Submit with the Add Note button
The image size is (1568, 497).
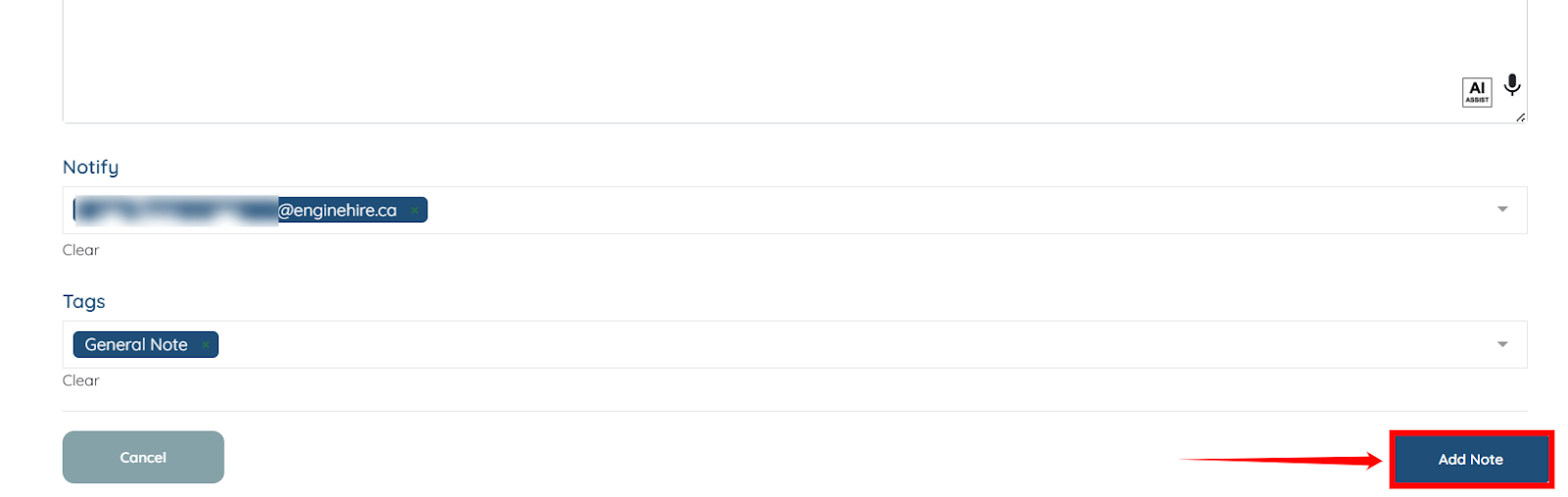pos(1470,459)
